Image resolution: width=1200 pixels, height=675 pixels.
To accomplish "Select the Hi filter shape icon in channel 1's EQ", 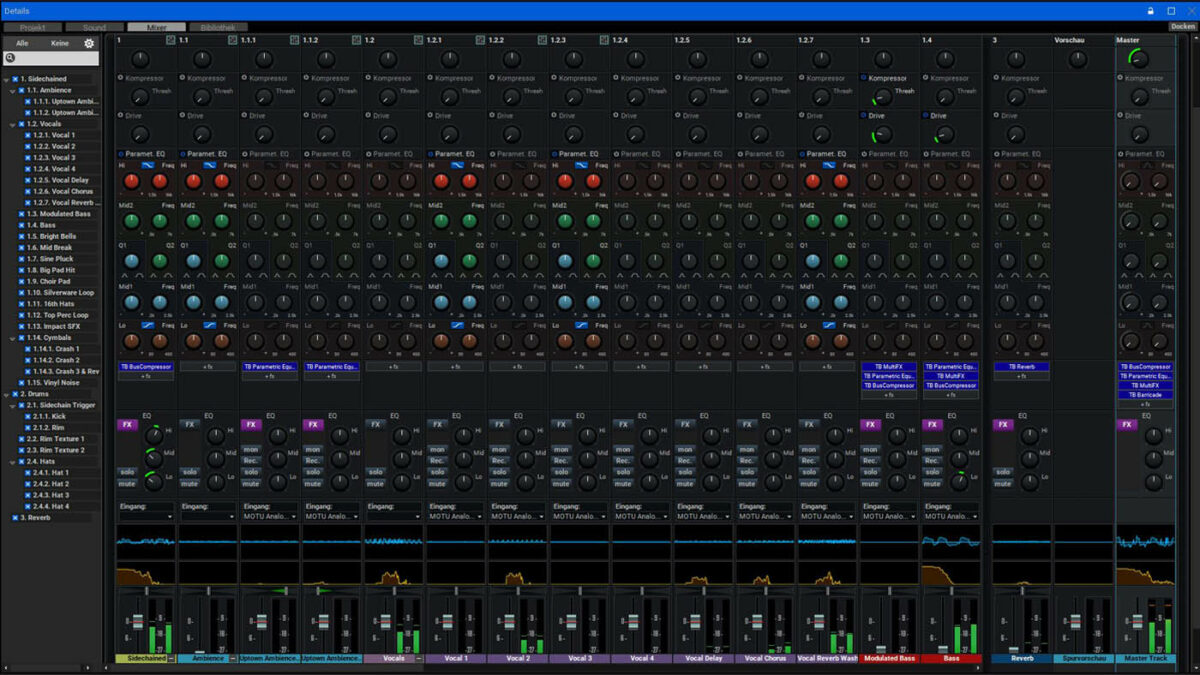I will [x=147, y=165].
